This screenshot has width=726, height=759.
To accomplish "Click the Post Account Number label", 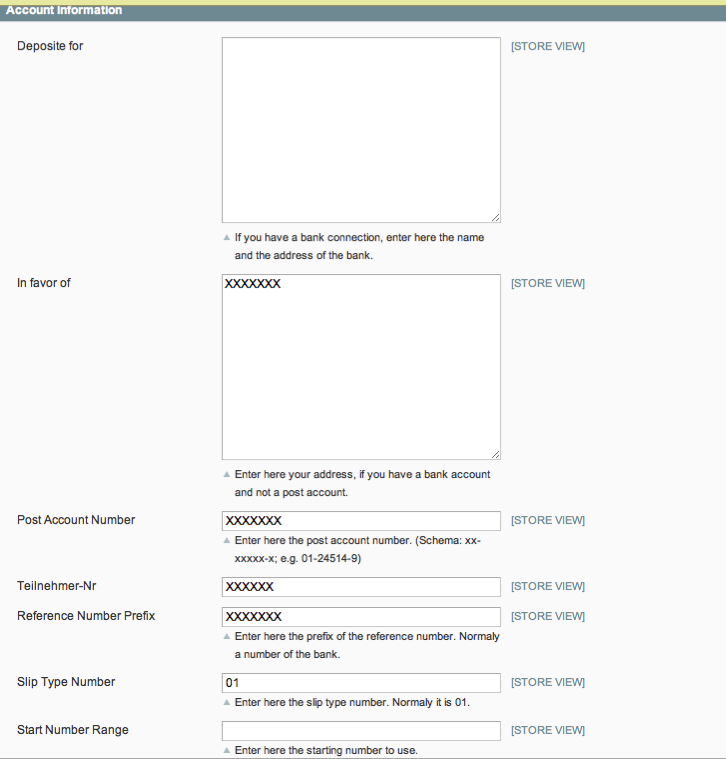I will tap(76, 520).
